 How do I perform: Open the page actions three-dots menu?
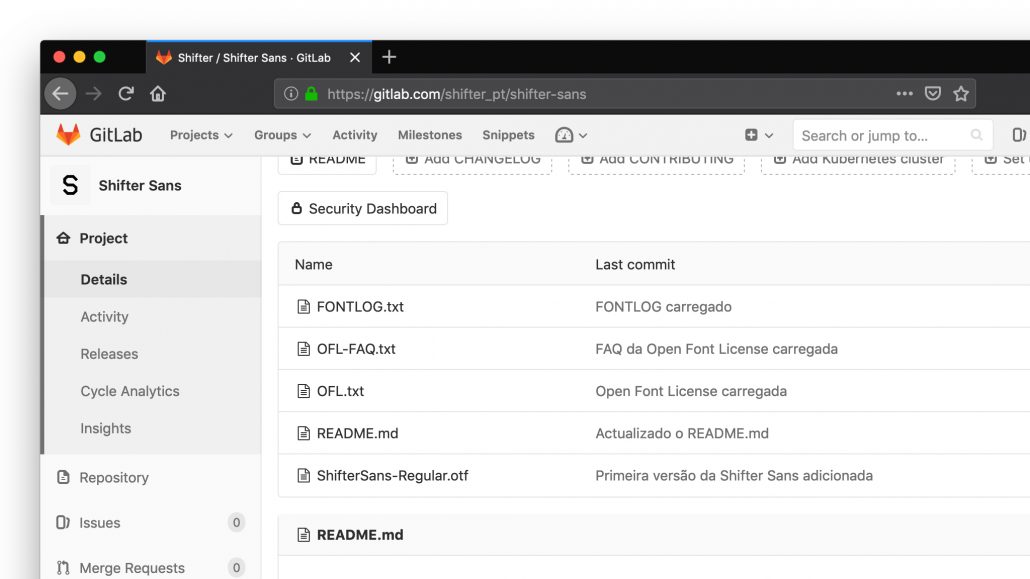click(x=904, y=94)
